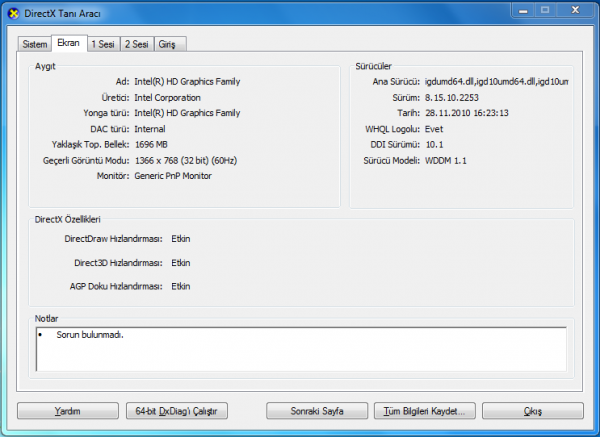Minimize the DirectX Tanı Aracı window
This screenshot has height=437, width=600.
coord(523,10)
